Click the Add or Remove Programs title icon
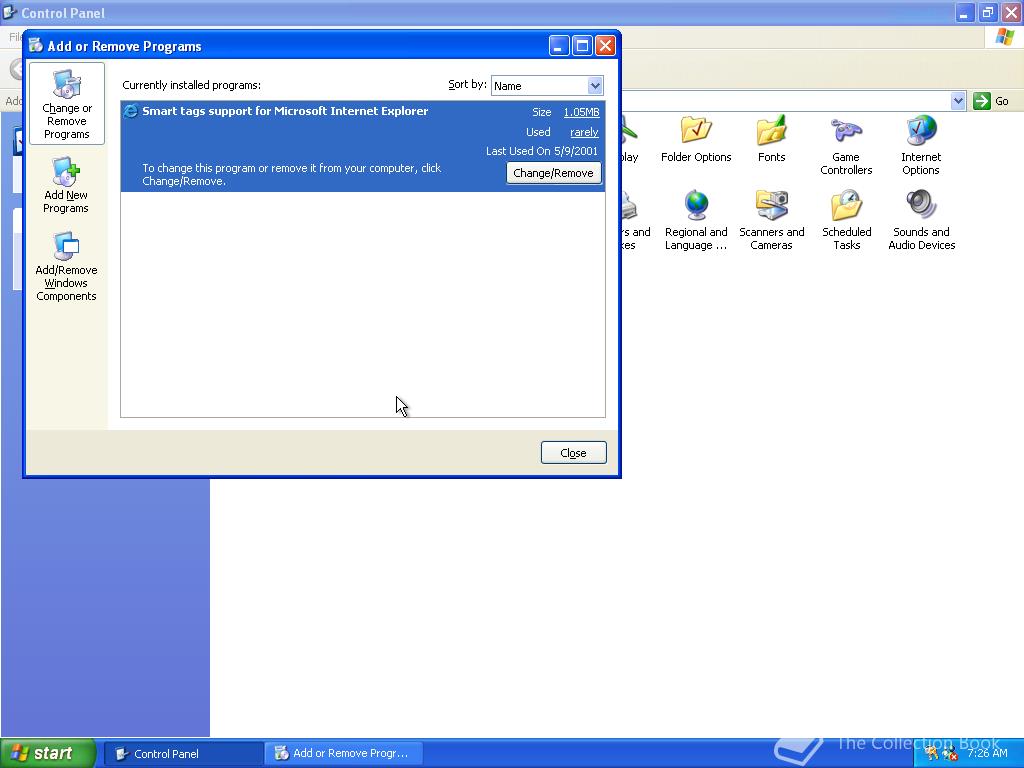 pos(37,46)
